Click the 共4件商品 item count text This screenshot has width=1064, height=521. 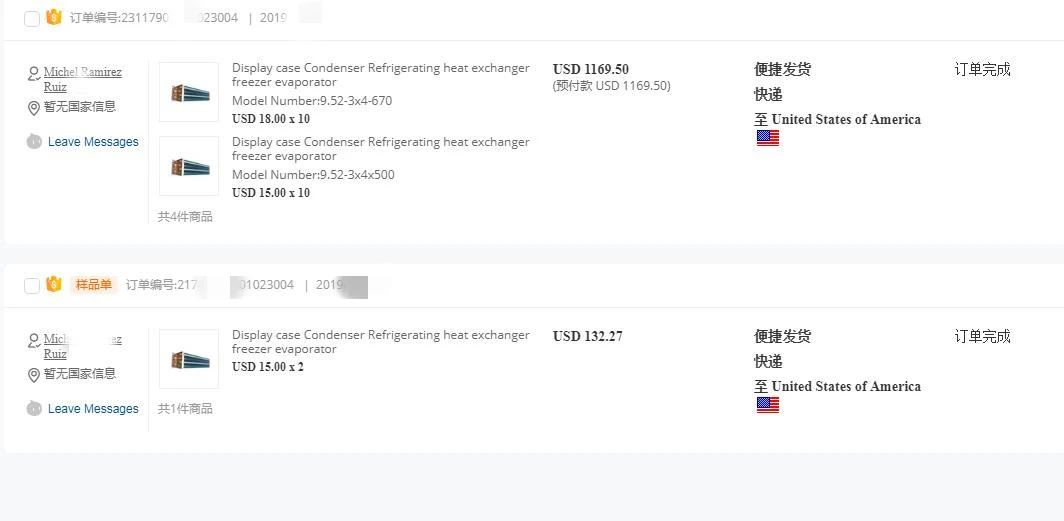(185, 216)
